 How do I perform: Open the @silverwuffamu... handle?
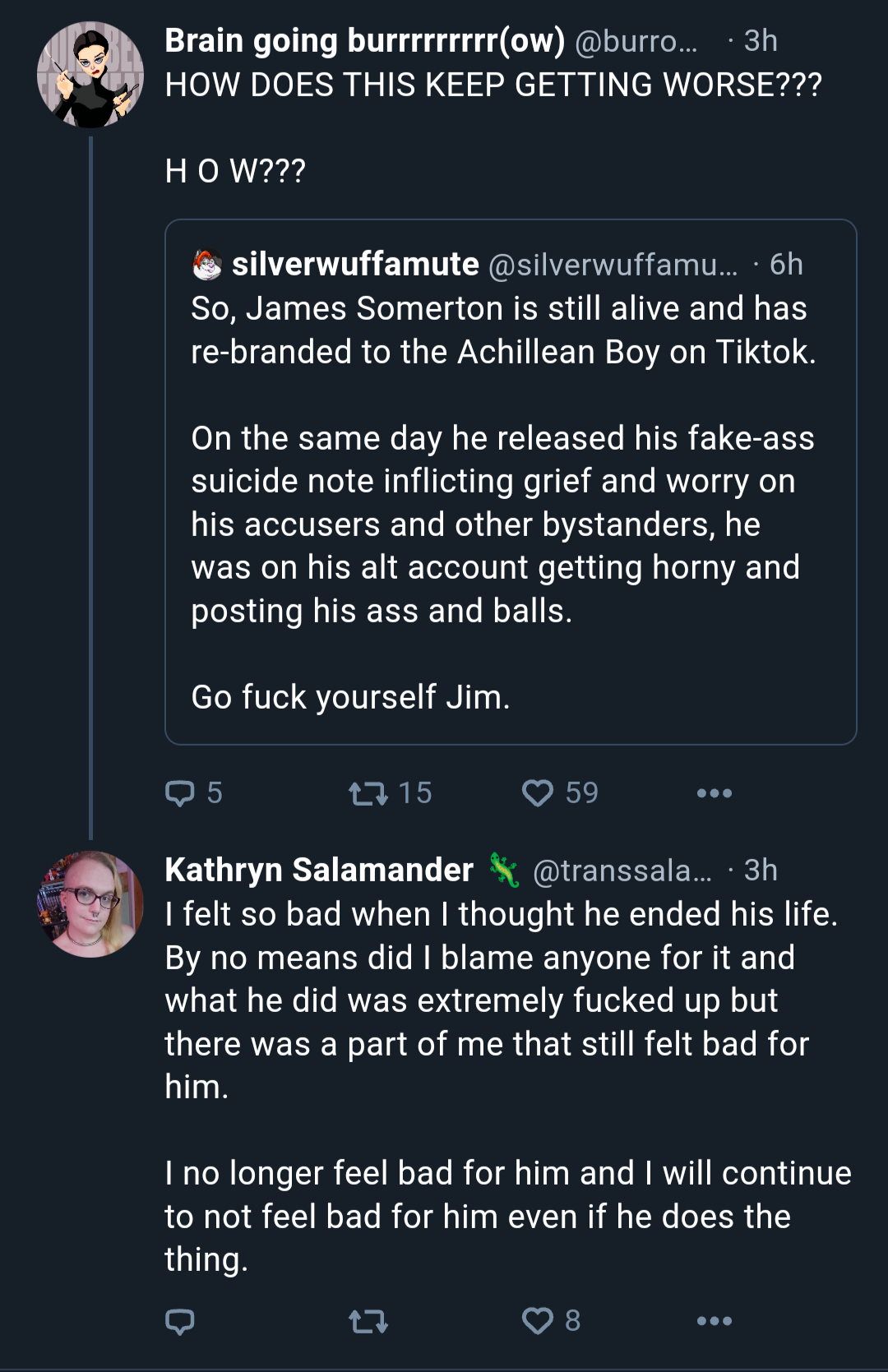tap(613, 265)
